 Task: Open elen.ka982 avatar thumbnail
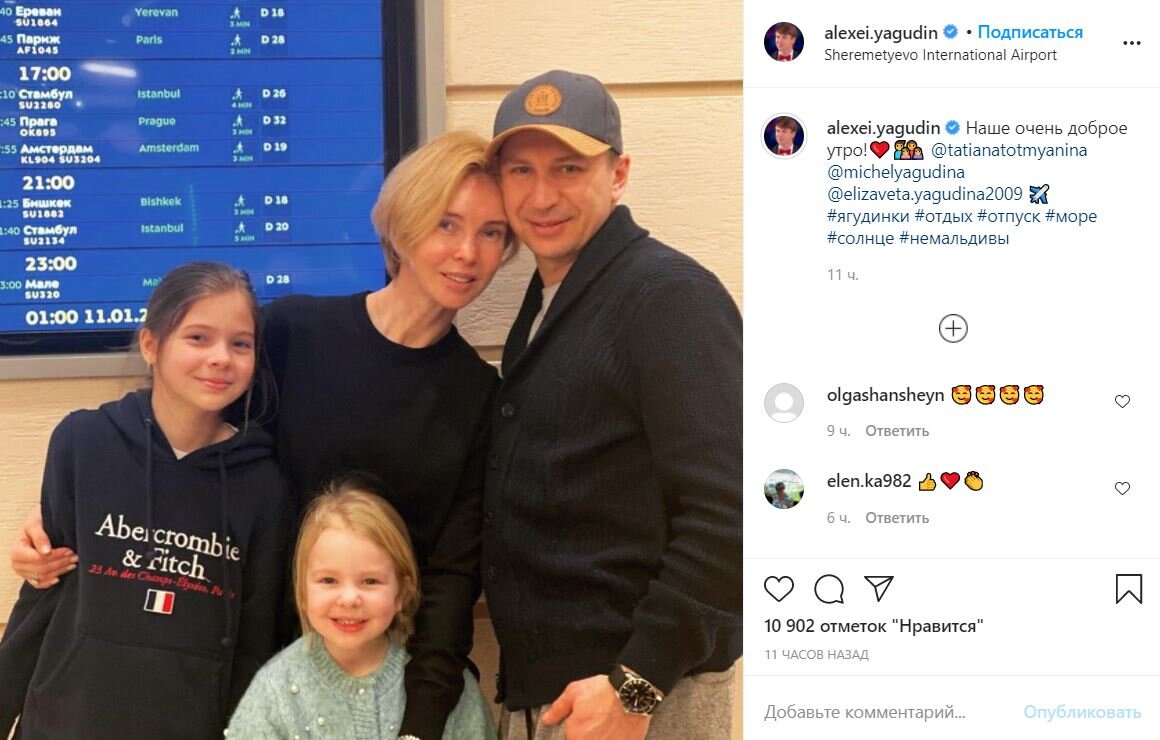pyautogui.click(x=783, y=489)
